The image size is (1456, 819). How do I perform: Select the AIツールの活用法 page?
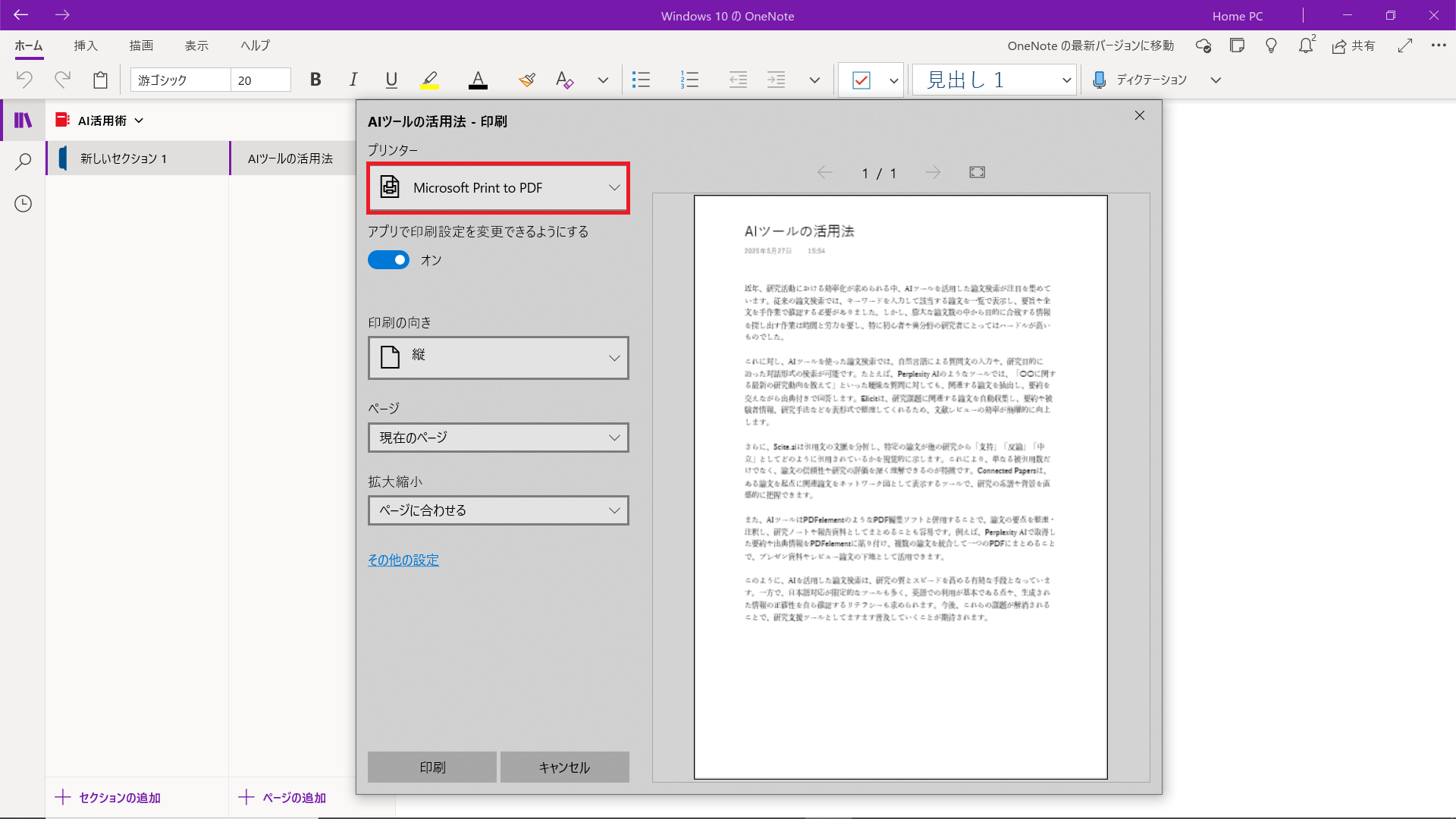(x=293, y=158)
